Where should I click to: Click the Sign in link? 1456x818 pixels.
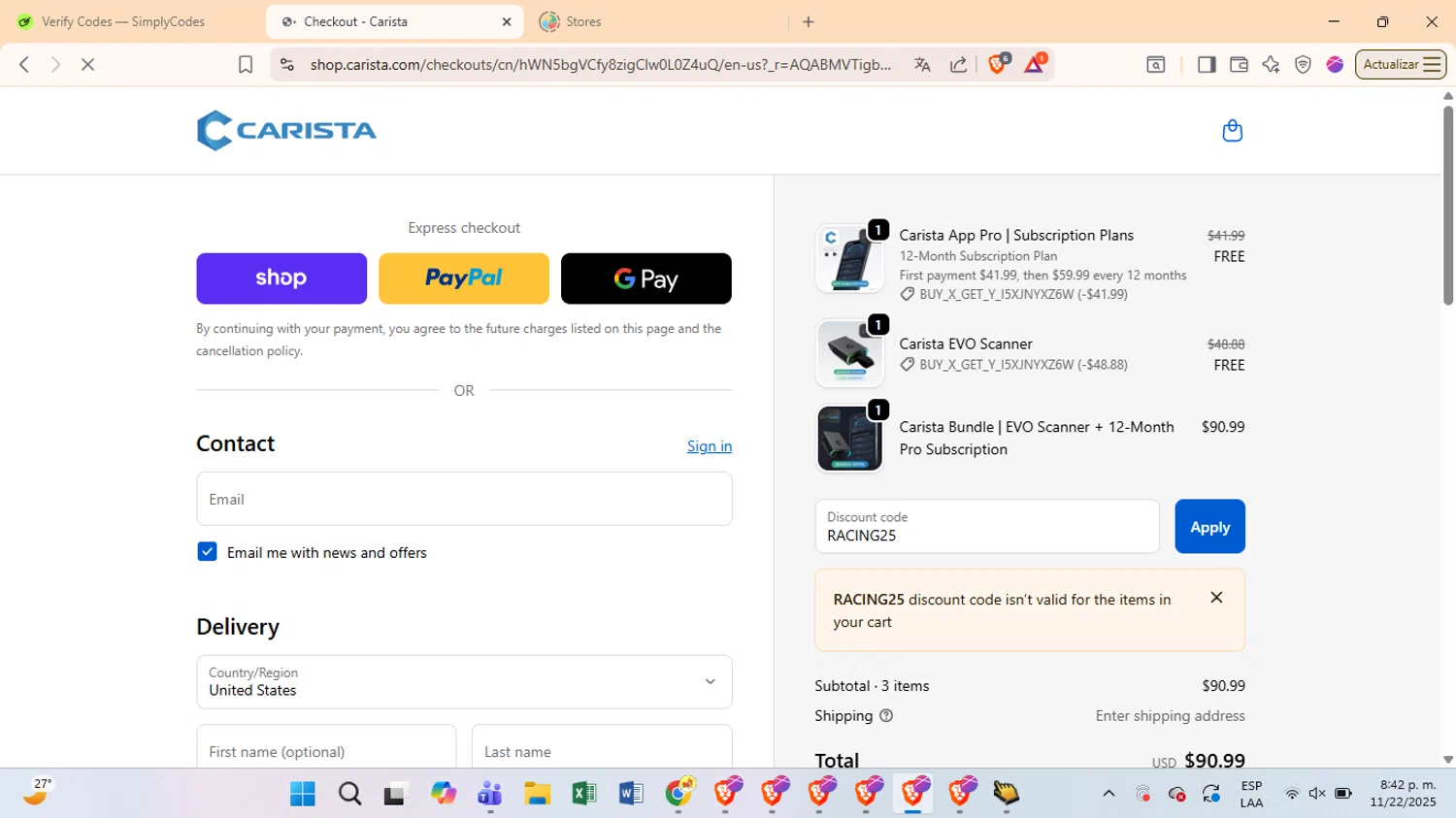coord(710,446)
